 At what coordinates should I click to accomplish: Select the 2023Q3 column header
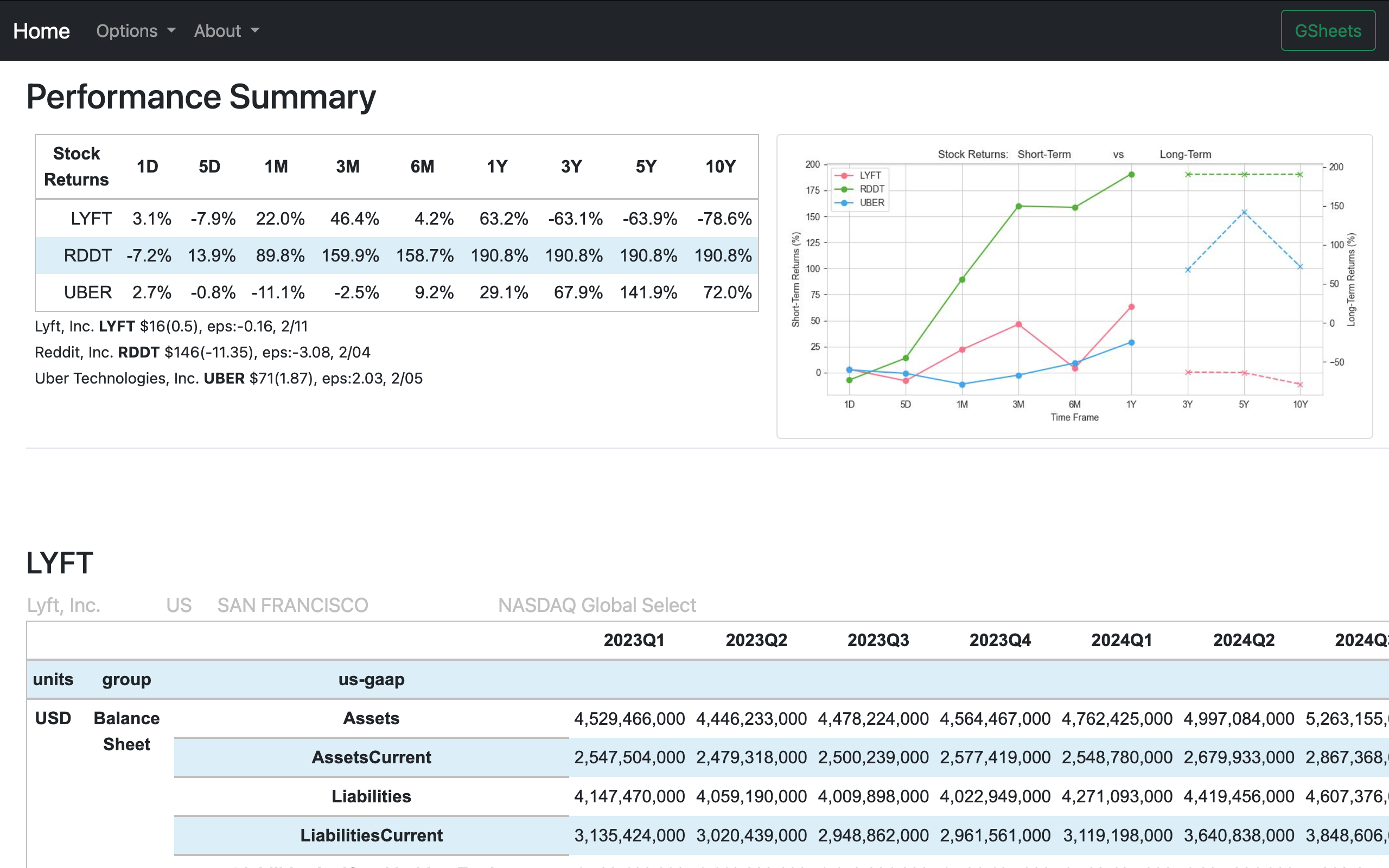pyautogui.click(x=878, y=640)
